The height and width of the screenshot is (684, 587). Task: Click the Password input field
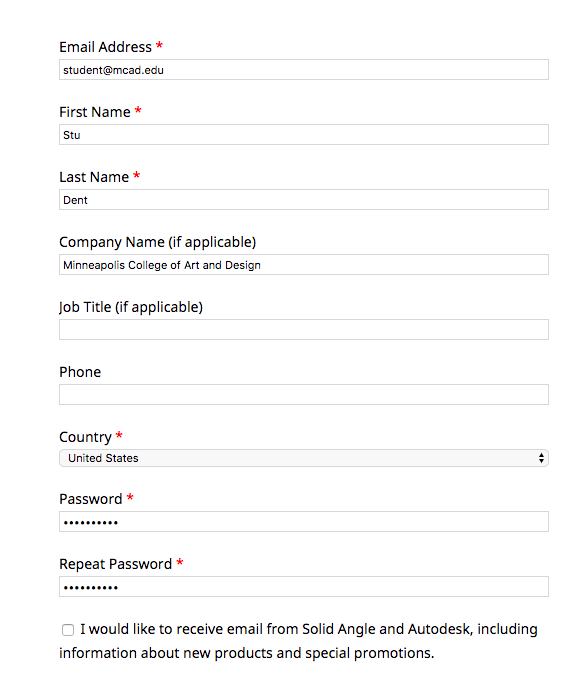point(304,522)
